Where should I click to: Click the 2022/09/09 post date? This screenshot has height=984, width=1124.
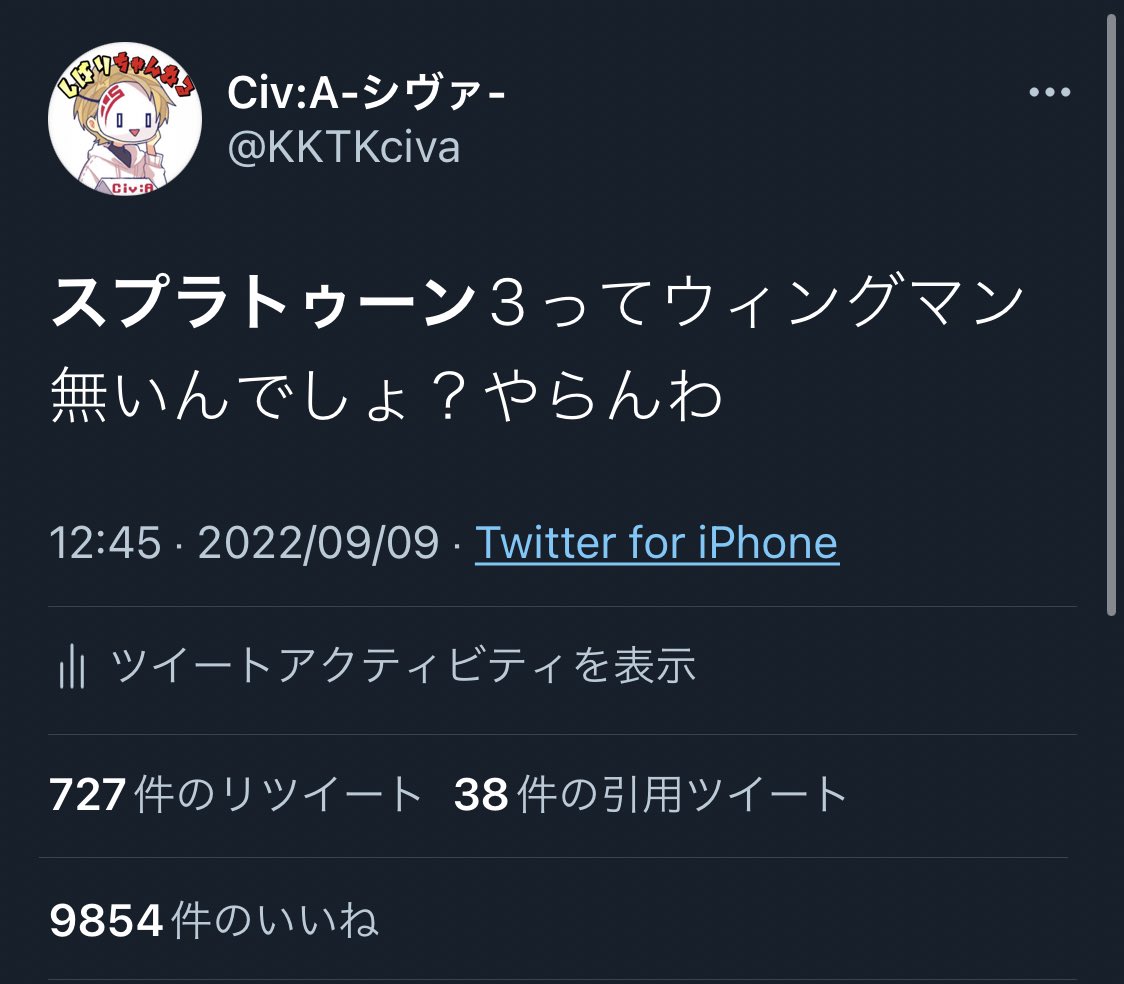click(x=318, y=543)
